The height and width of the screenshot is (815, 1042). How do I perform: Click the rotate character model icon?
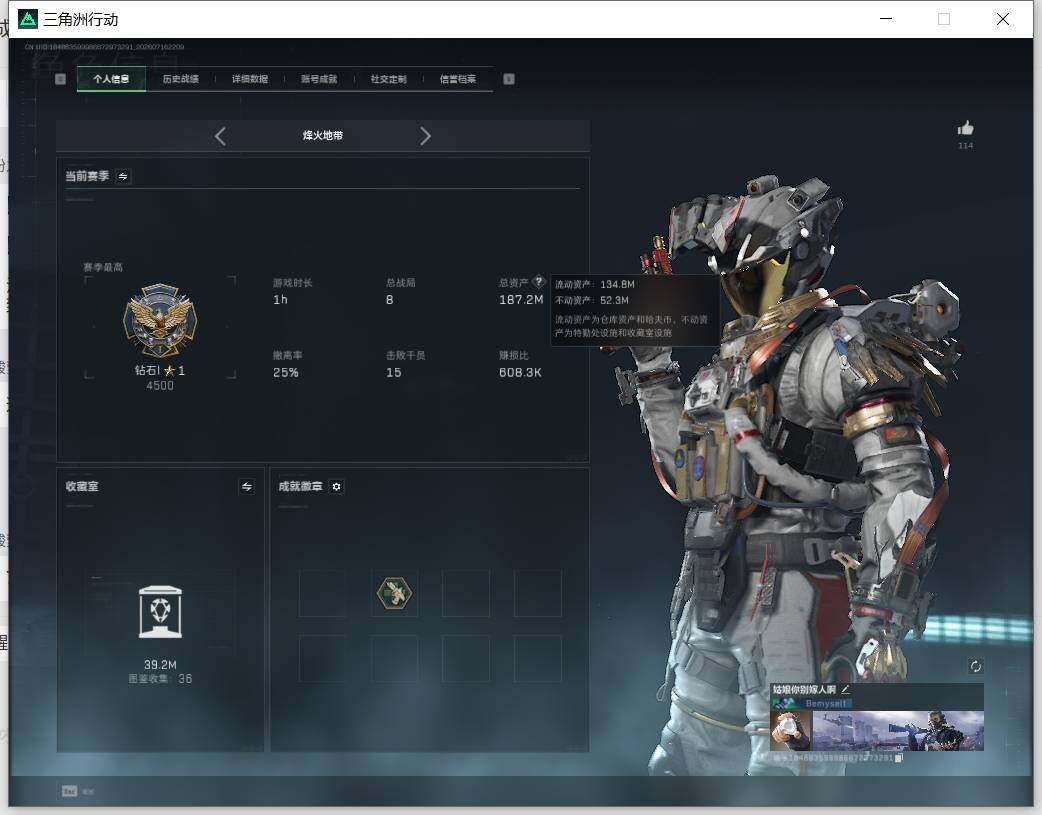[x=975, y=666]
